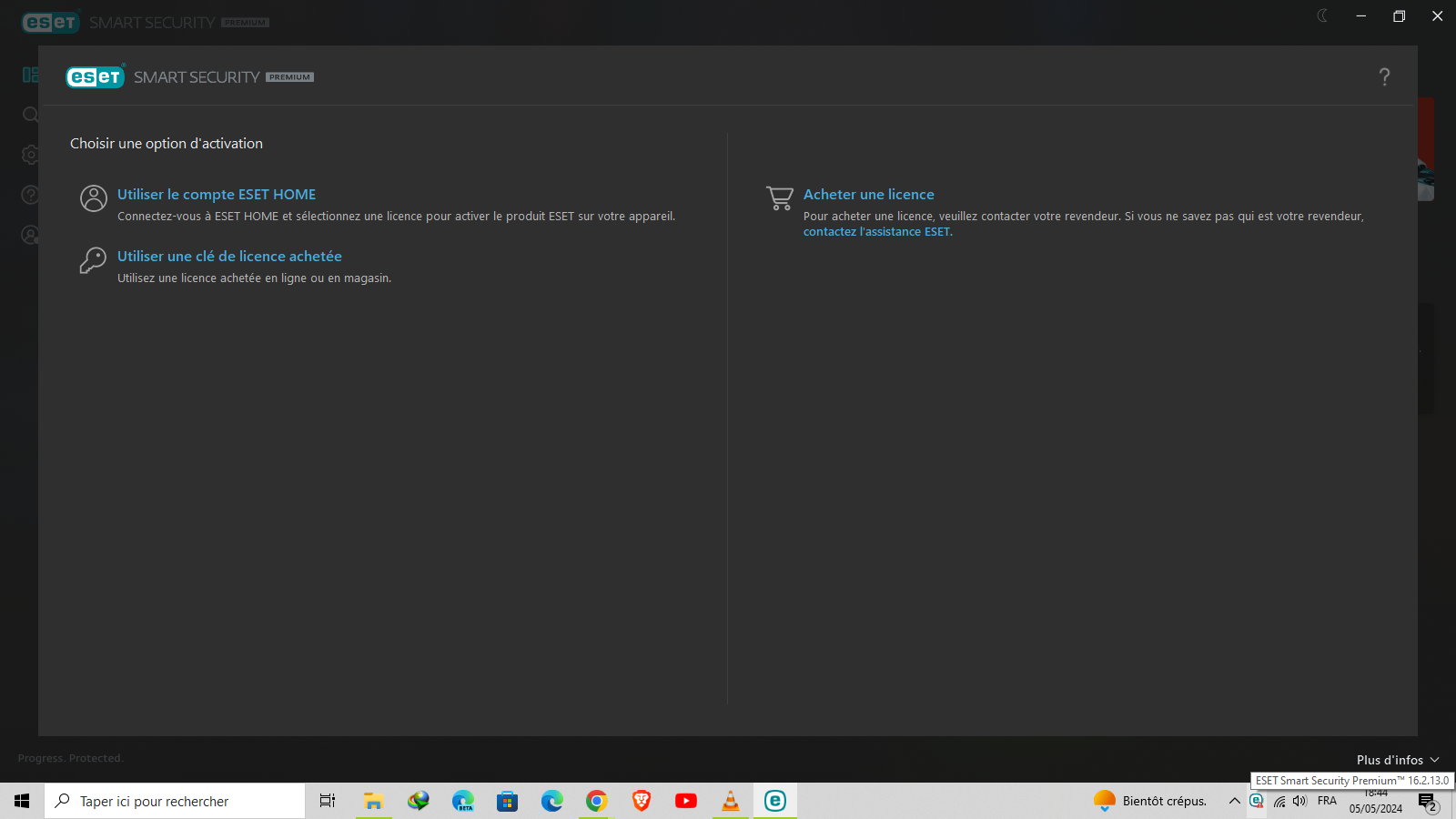
Task: Open Acheter une licence link
Action: [869, 195]
